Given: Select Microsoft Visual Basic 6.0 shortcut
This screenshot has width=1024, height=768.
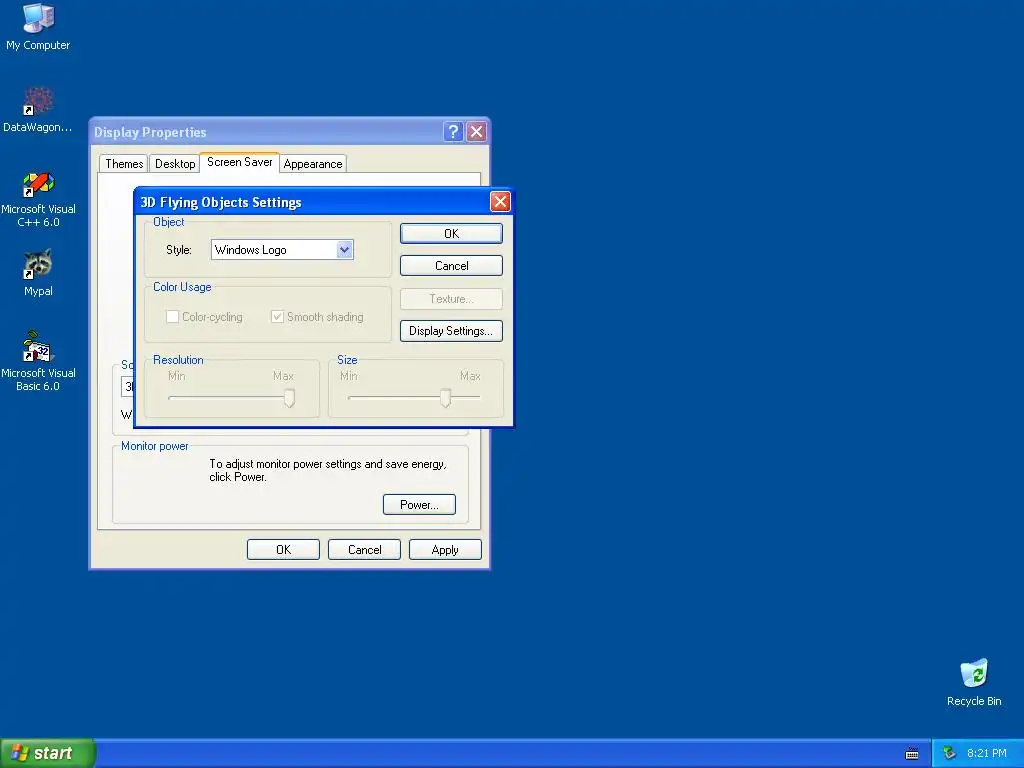Looking at the screenshot, I should coord(38,361).
